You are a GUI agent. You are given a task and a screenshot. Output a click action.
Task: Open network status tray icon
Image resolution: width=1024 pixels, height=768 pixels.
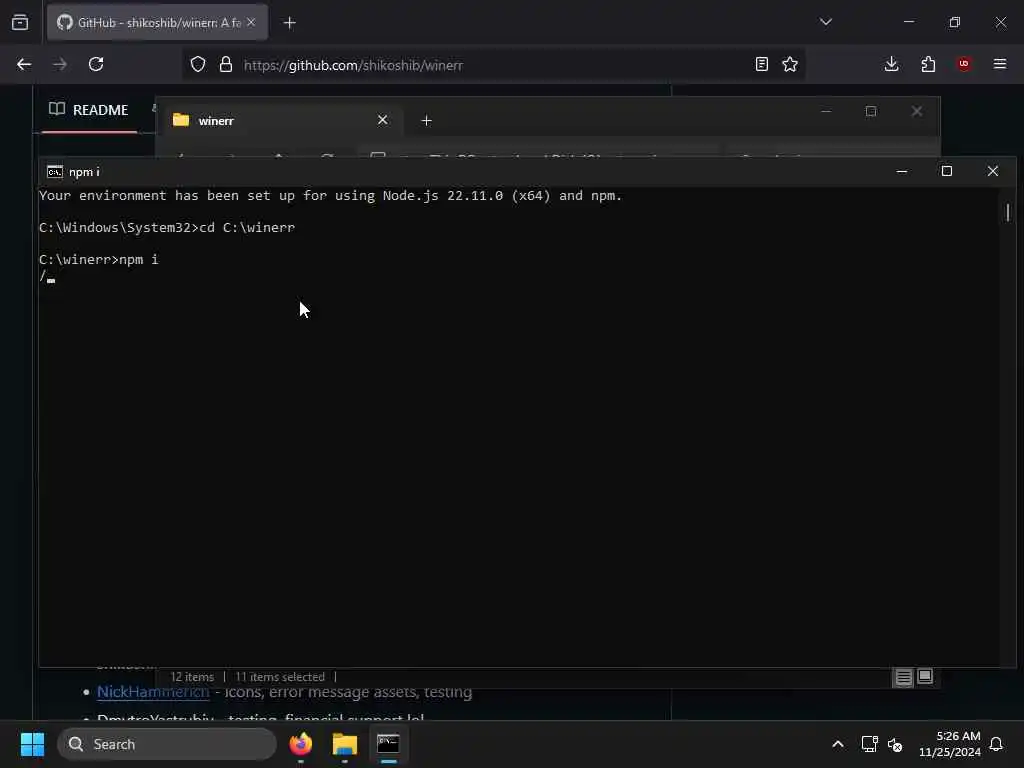[x=869, y=744]
